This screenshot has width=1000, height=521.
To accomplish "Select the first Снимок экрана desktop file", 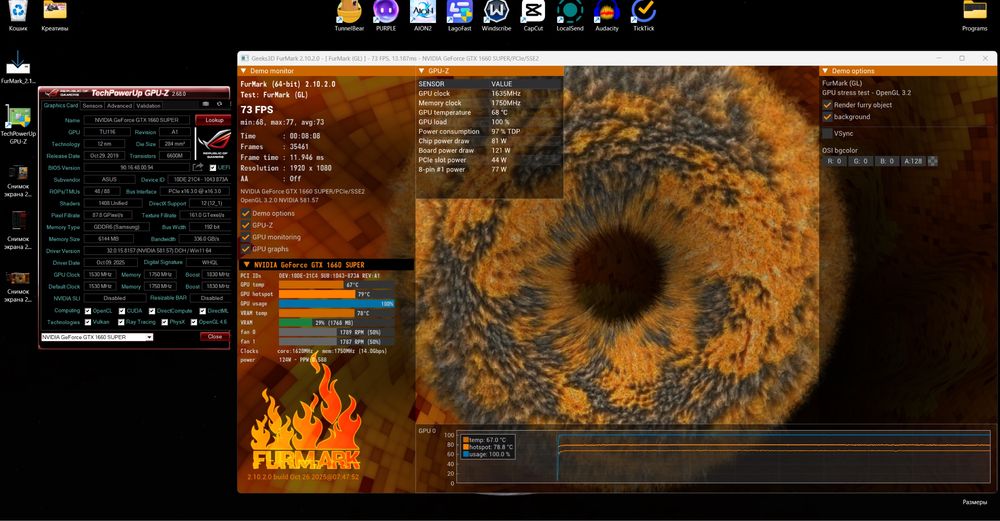I will coord(18,180).
